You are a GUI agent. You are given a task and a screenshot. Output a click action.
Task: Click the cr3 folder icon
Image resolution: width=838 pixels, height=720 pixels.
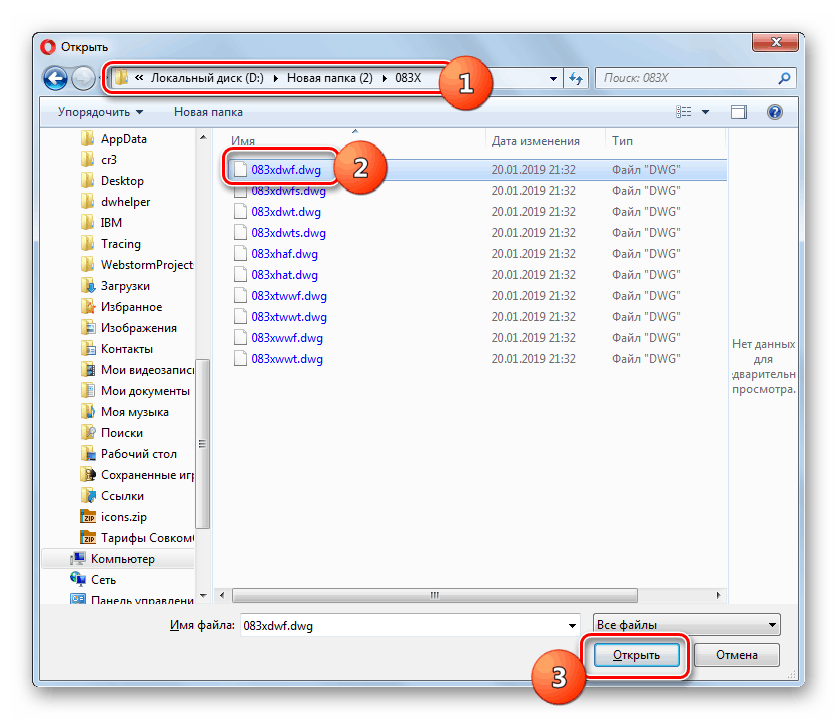[87, 160]
